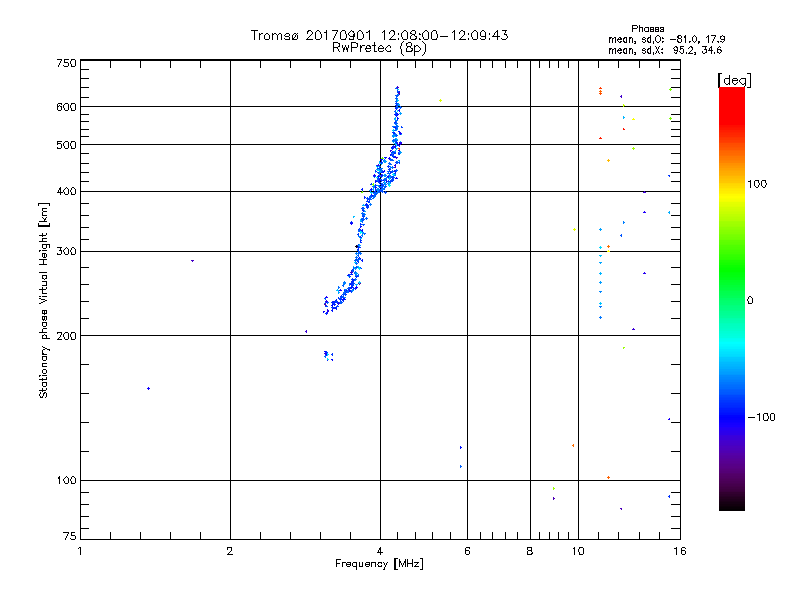Click frequency tick label '6'
This screenshot has width=800, height=600.
pos(467,551)
